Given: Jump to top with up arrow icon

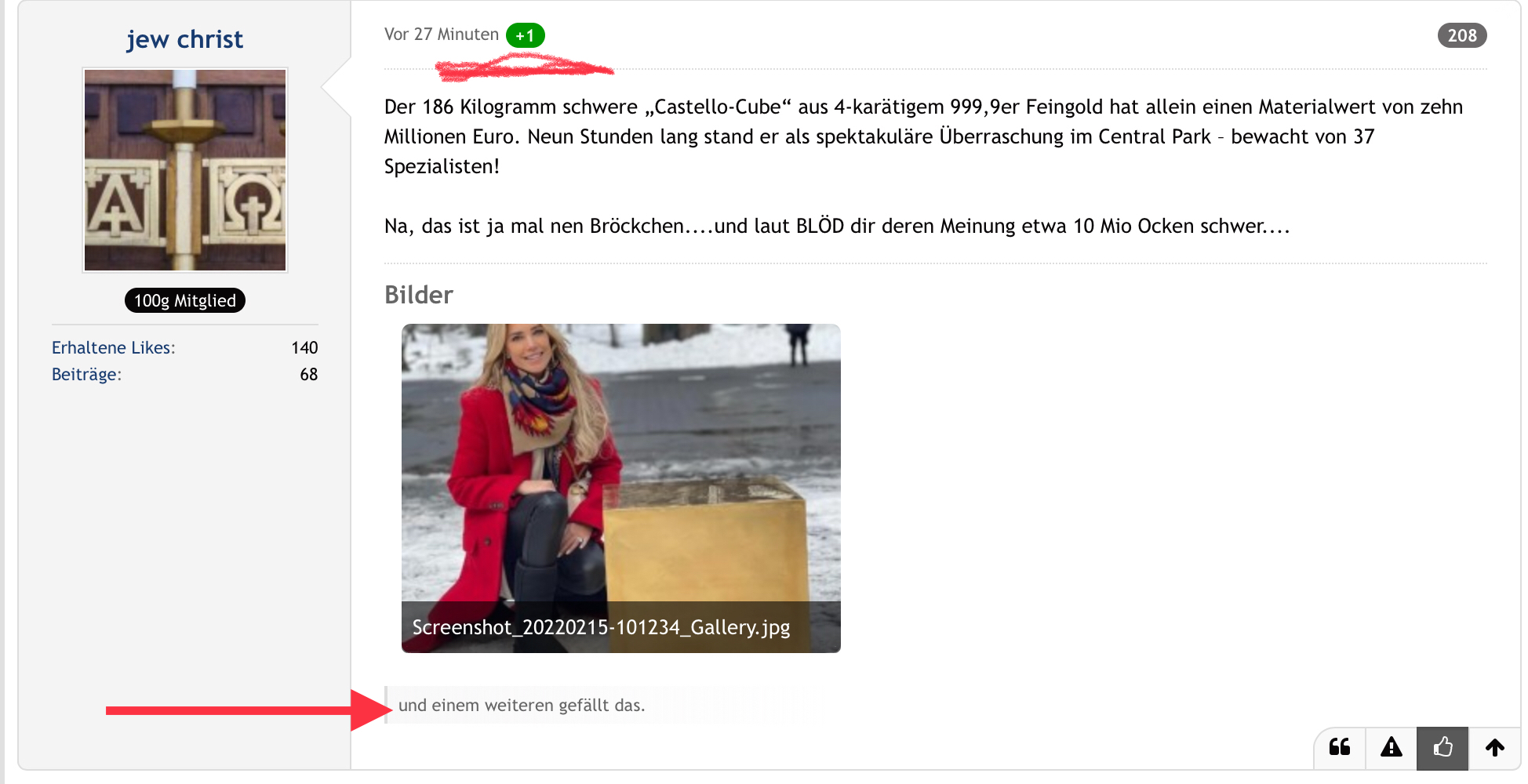Looking at the screenshot, I should point(1494,747).
